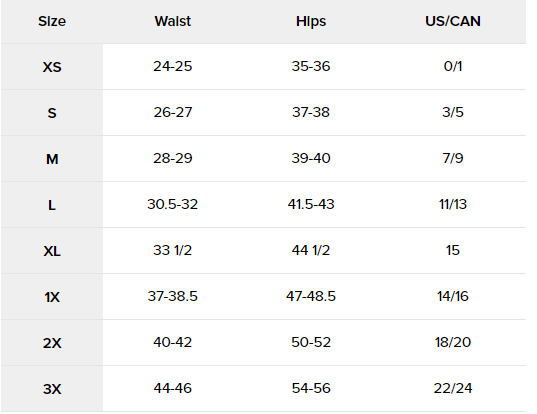Click the XS size row label

[x=52, y=67]
